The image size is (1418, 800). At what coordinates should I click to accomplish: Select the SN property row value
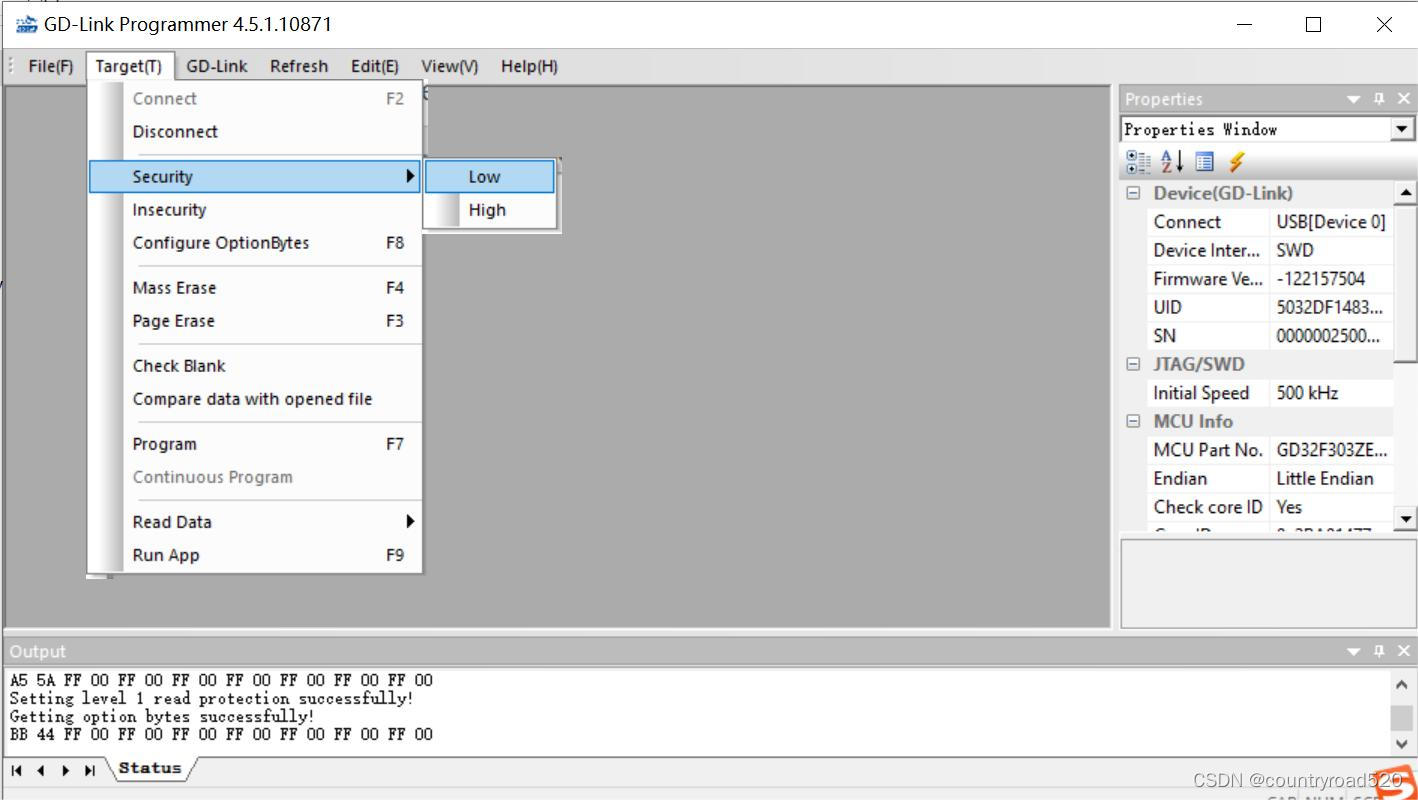point(1331,336)
